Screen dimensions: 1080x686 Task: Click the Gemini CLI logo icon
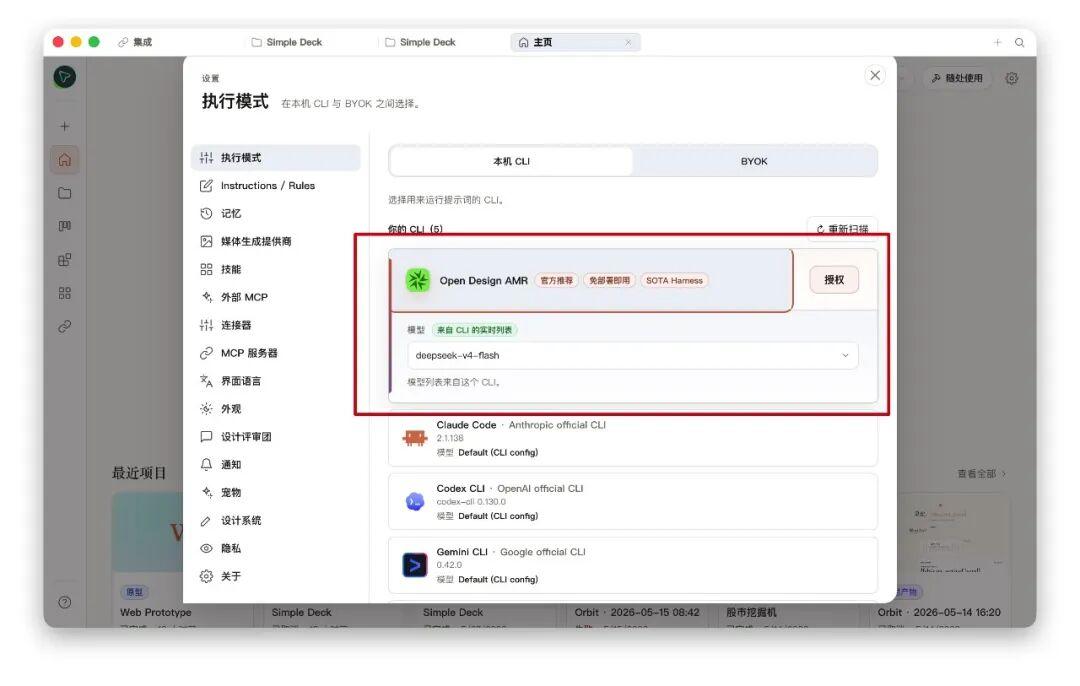coord(415,565)
